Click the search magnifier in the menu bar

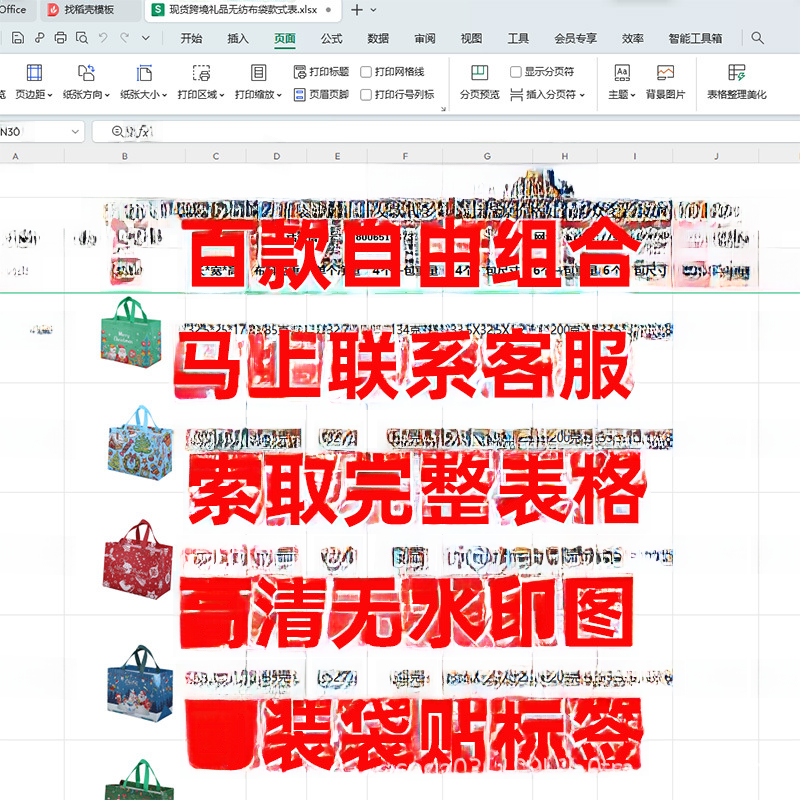point(758,39)
